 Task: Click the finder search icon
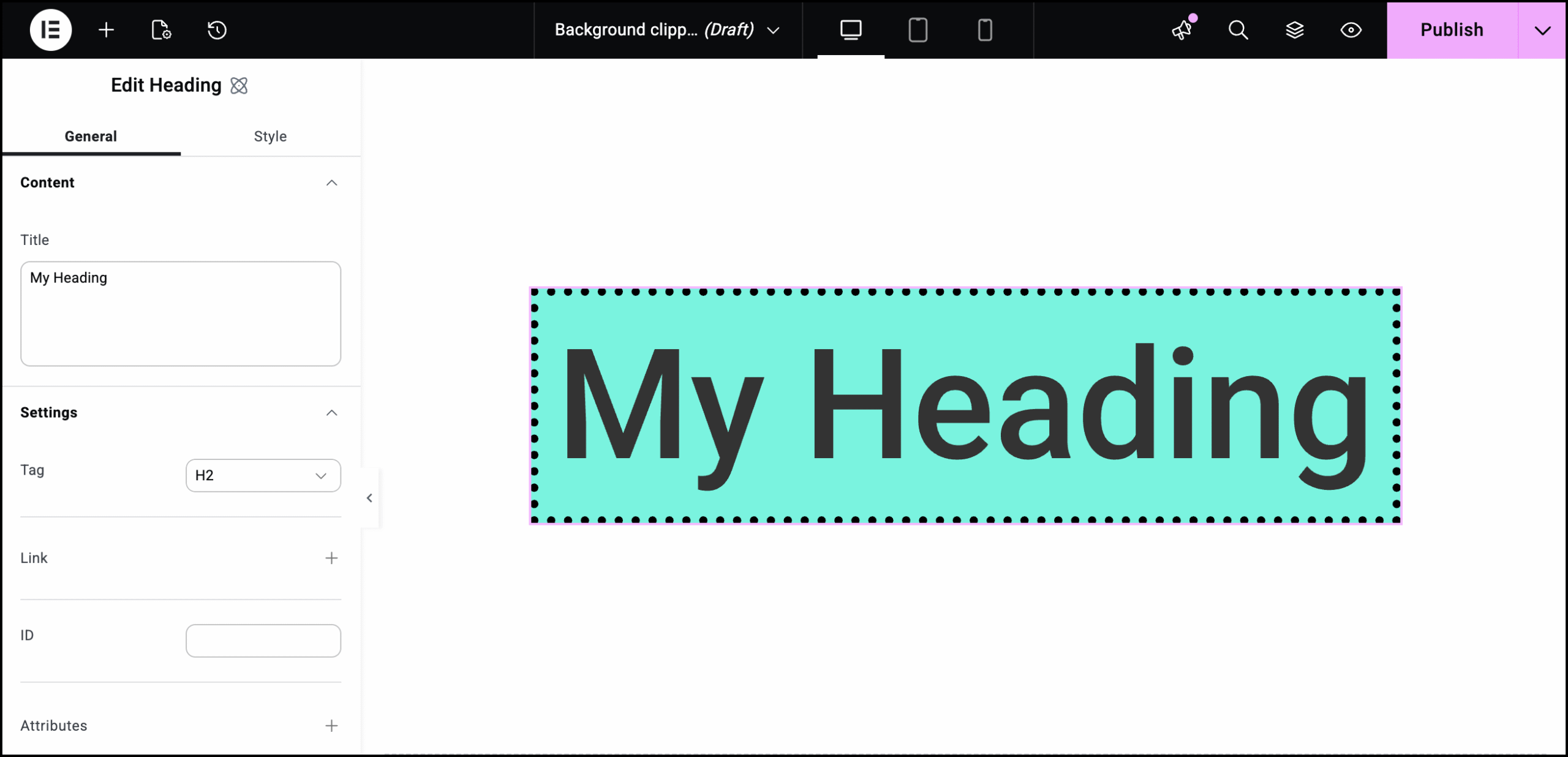coord(1238,30)
